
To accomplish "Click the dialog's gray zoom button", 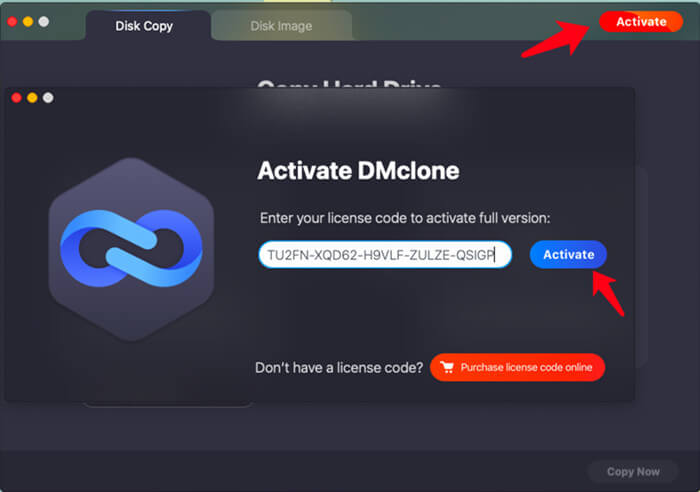I will point(48,98).
